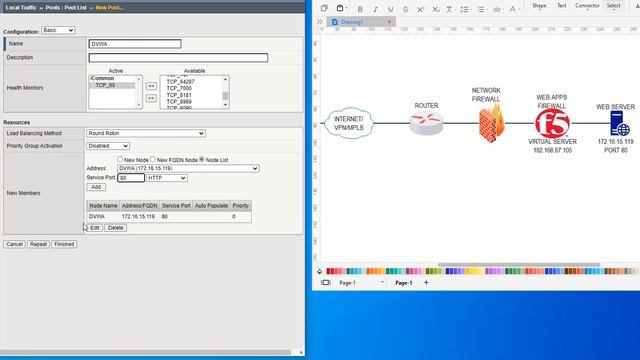This screenshot has width=640, height=360.
Task: Select the New FQDN Node radio button
Action: pos(153,159)
